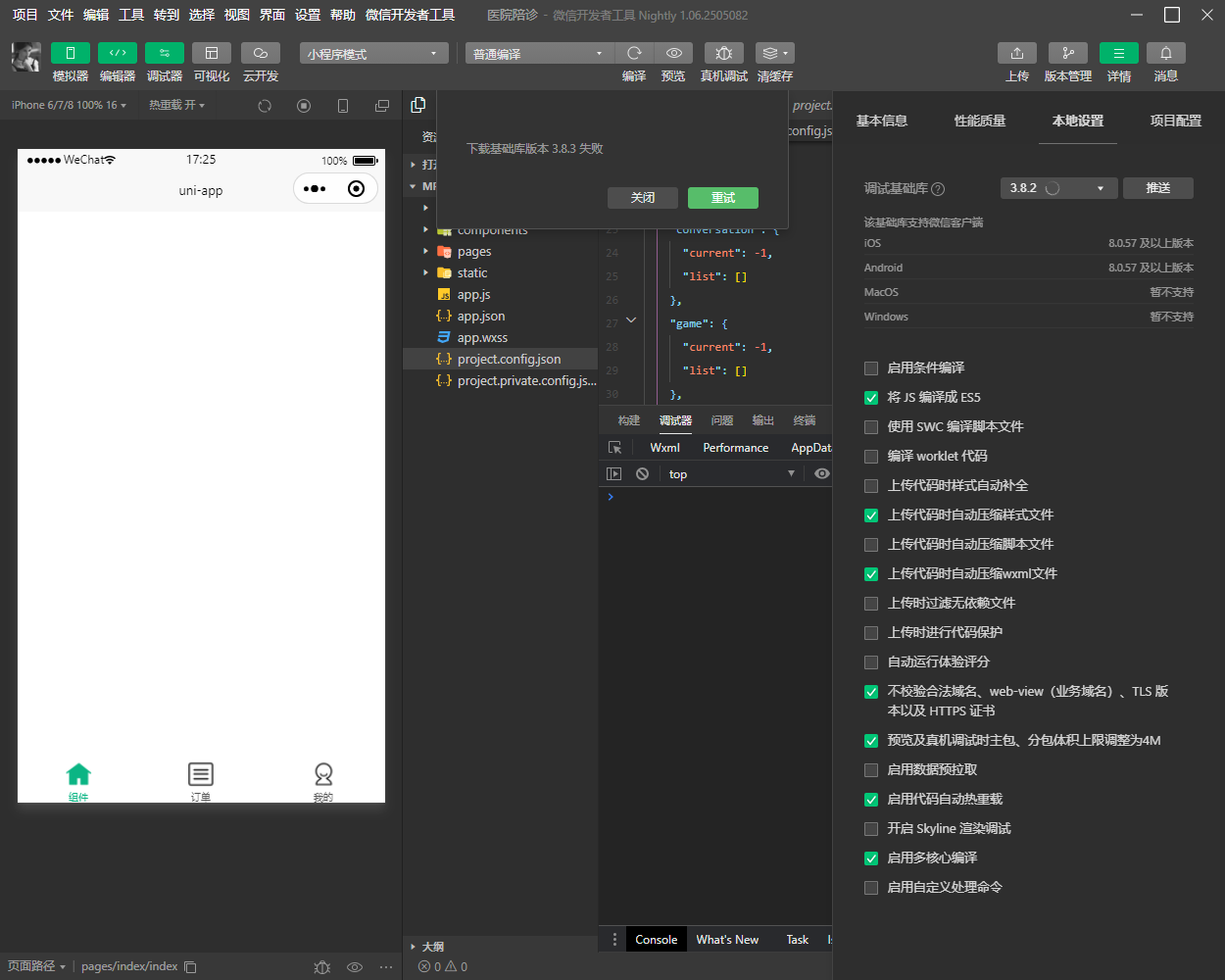This screenshot has width=1225, height=980.
Task: Click 关闭 in the download failed dialog
Action: [643, 198]
